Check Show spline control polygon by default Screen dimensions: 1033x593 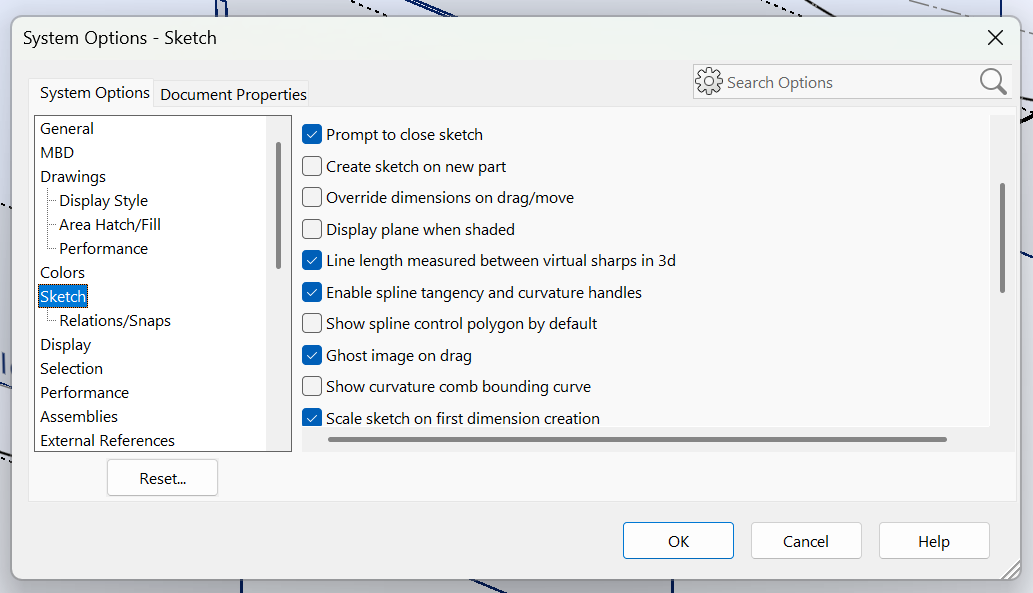312,324
